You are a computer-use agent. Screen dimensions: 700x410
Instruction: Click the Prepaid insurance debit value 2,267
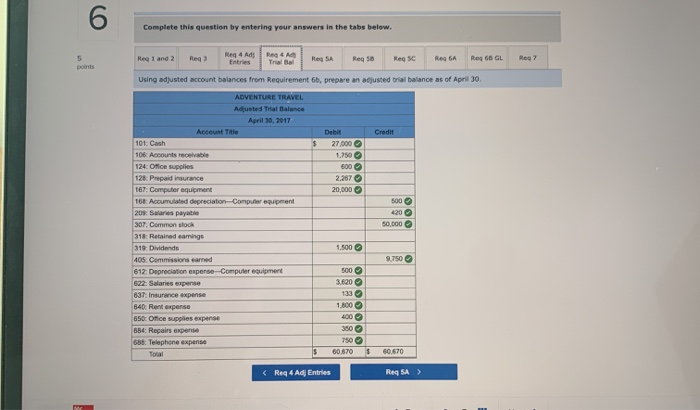pyautogui.click(x=344, y=178)
